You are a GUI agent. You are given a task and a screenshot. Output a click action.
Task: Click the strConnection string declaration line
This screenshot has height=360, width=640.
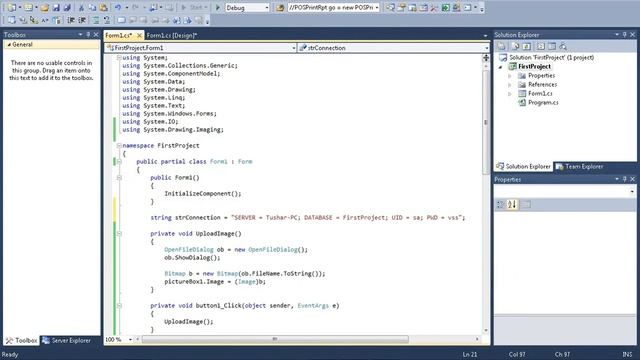[307, 218]
